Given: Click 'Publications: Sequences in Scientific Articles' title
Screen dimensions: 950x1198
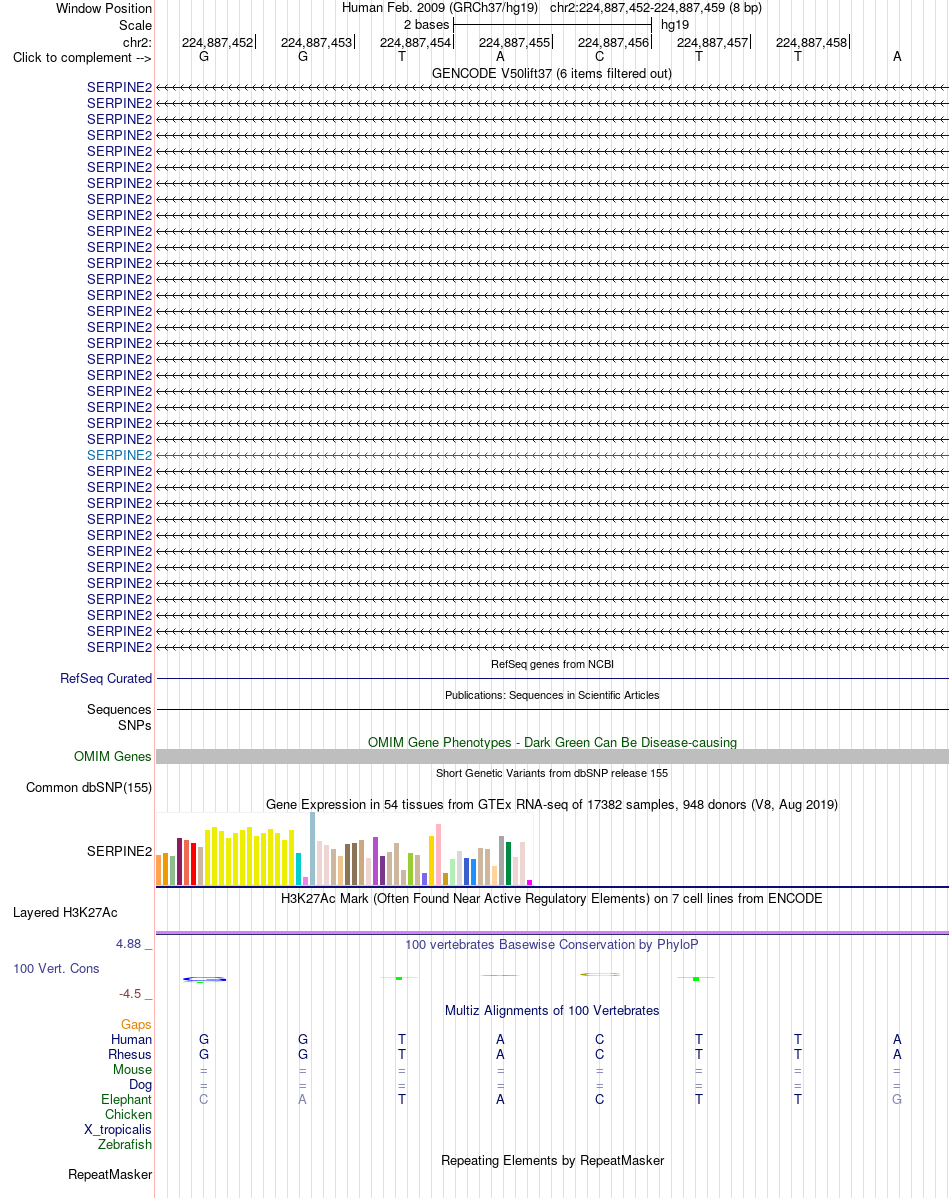Looking at the screenshot, I should tap(552, 695).
